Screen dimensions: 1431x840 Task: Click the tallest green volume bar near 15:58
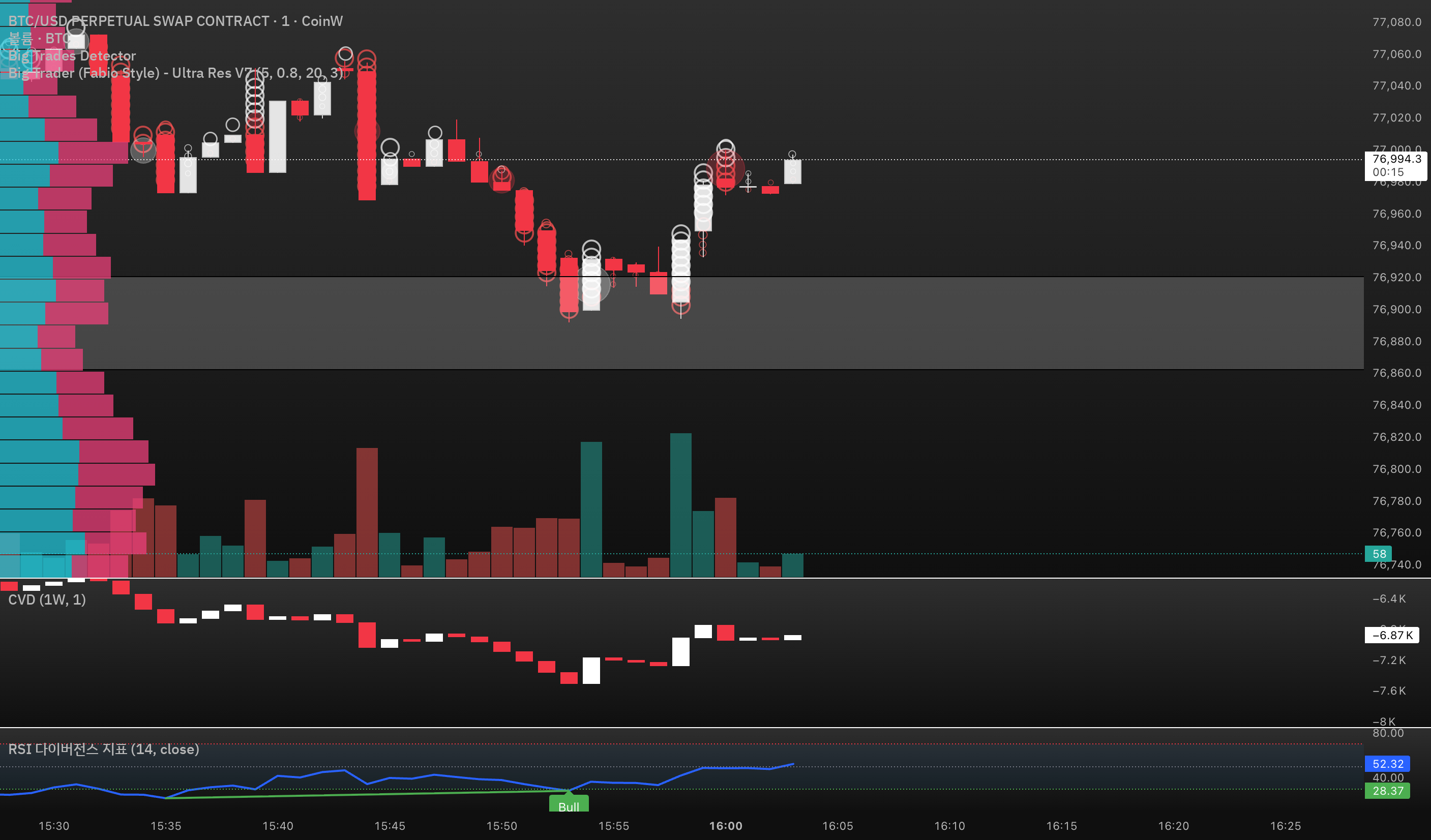[681, 505]
